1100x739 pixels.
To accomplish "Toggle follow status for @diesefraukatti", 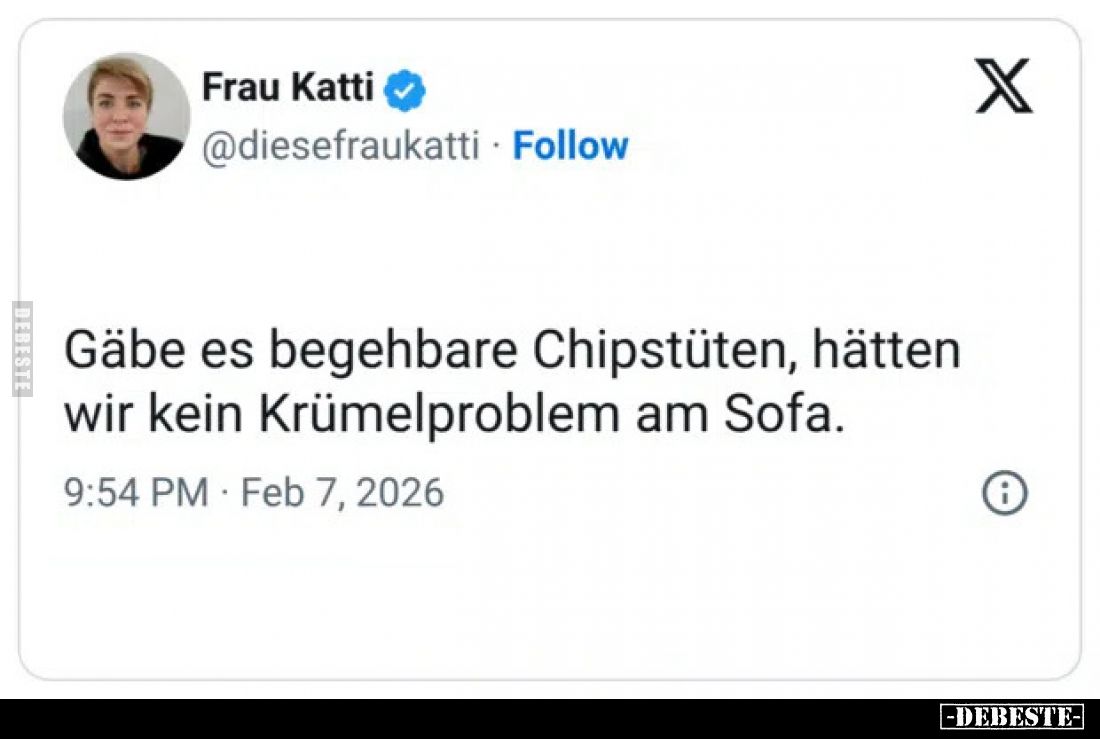I will [x=570, y=145].
